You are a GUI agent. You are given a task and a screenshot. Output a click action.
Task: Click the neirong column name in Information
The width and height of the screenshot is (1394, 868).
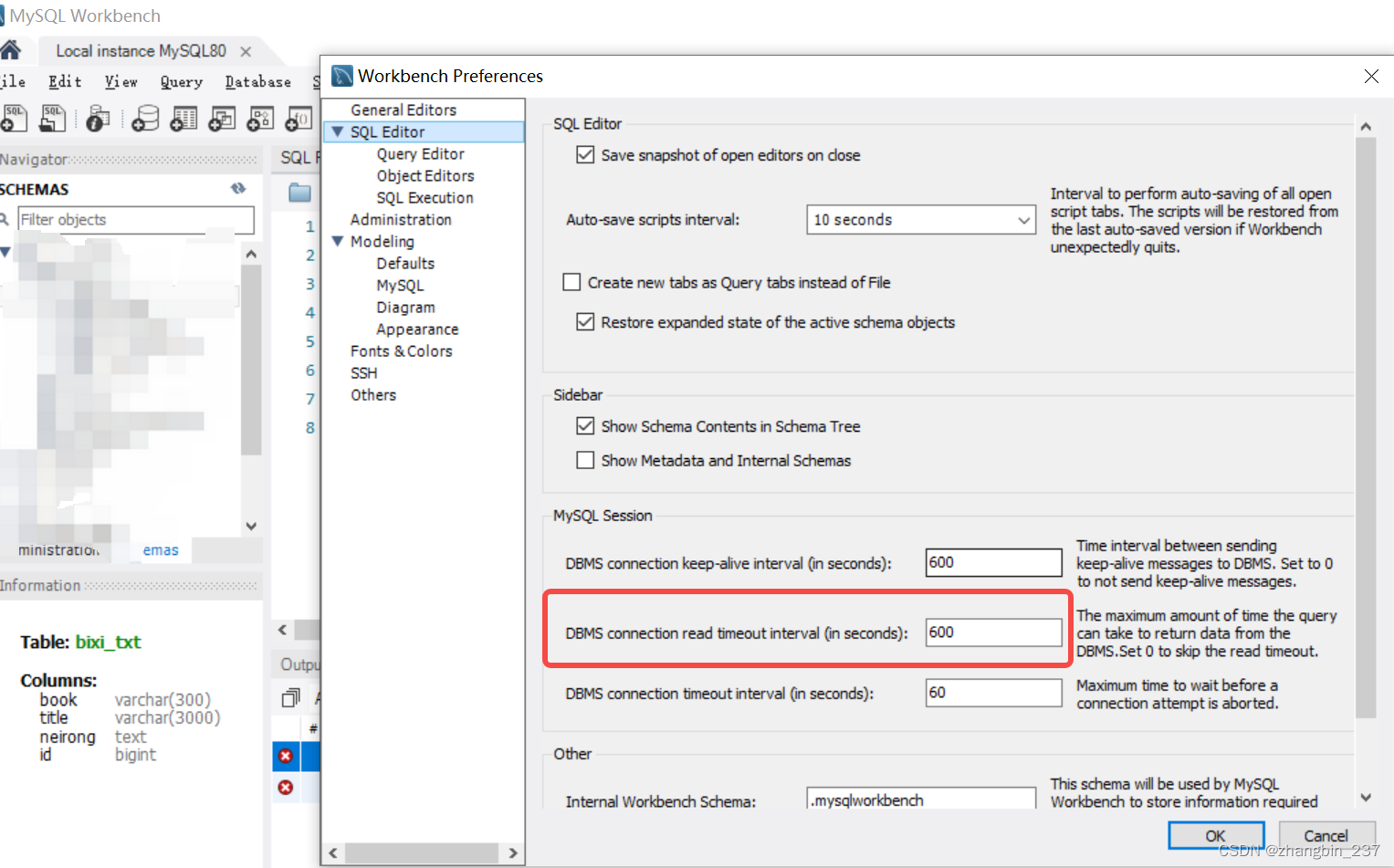(67, 737)
